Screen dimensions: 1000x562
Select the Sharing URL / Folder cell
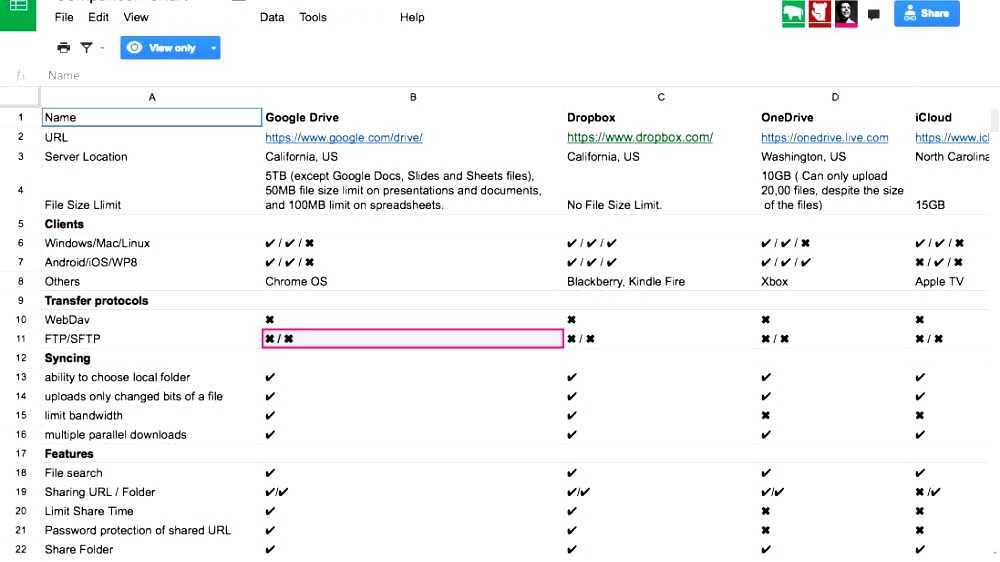(152, 492)
